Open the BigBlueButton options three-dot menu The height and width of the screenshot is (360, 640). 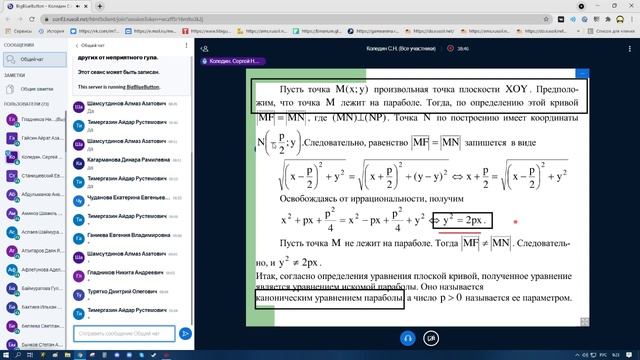click(x=629, y=49)
